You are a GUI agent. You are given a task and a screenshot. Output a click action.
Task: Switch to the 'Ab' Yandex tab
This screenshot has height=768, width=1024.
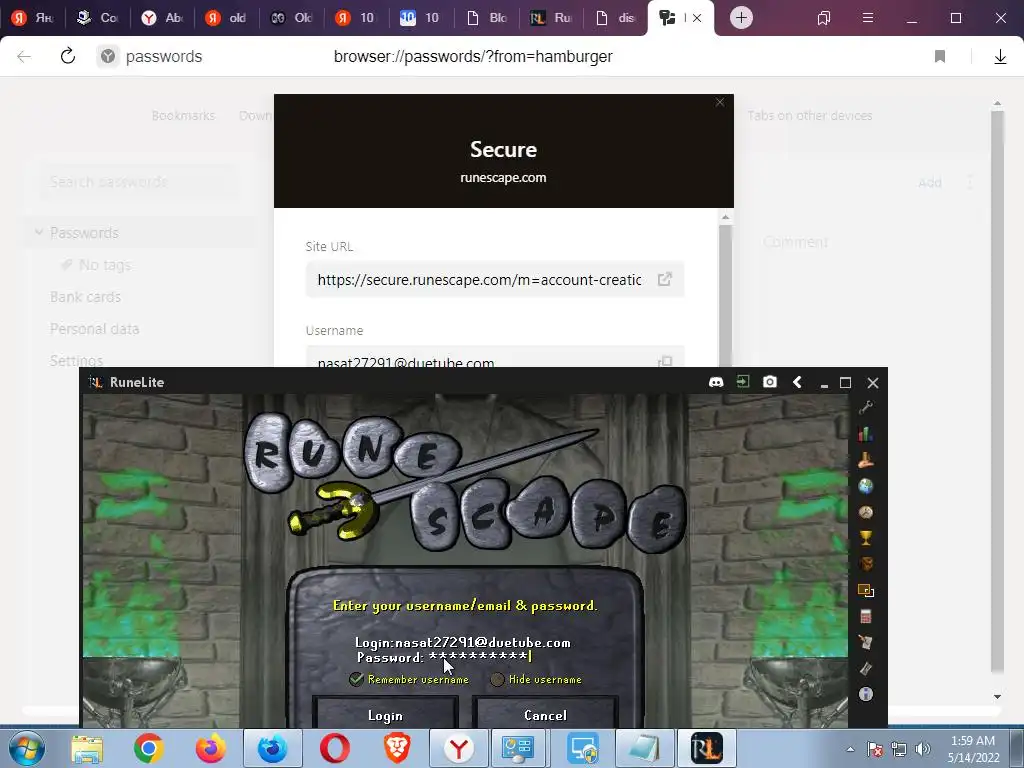(x=162, y=18)
